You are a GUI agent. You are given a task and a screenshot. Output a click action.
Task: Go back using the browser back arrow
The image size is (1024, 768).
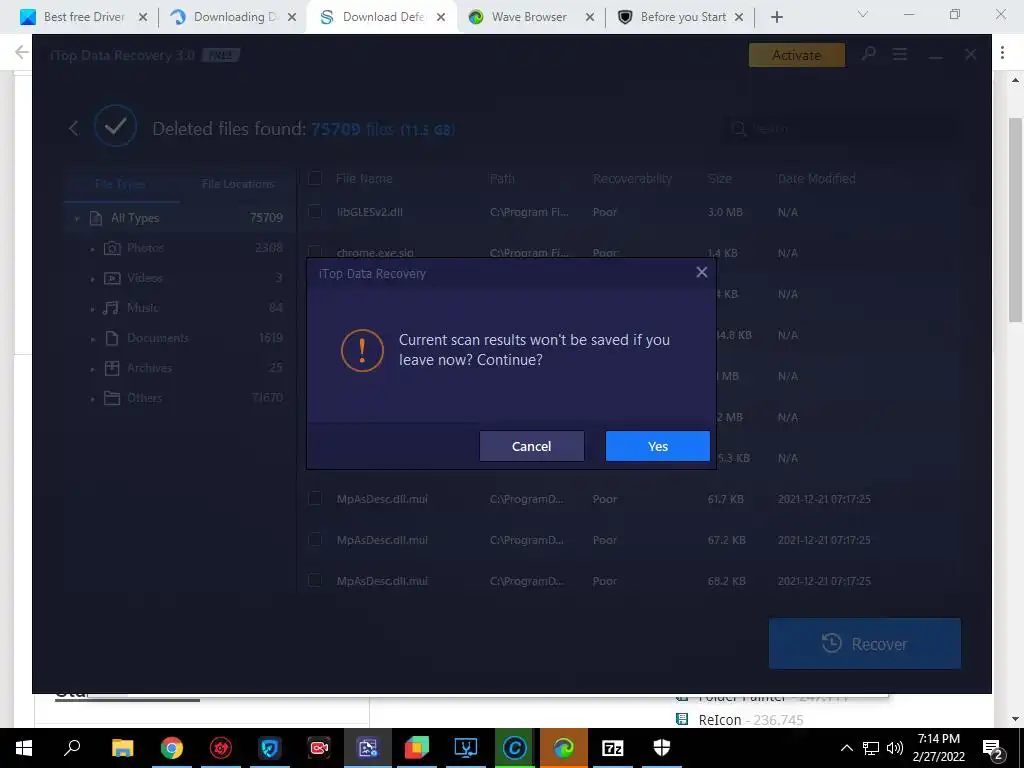coord(22,52)
